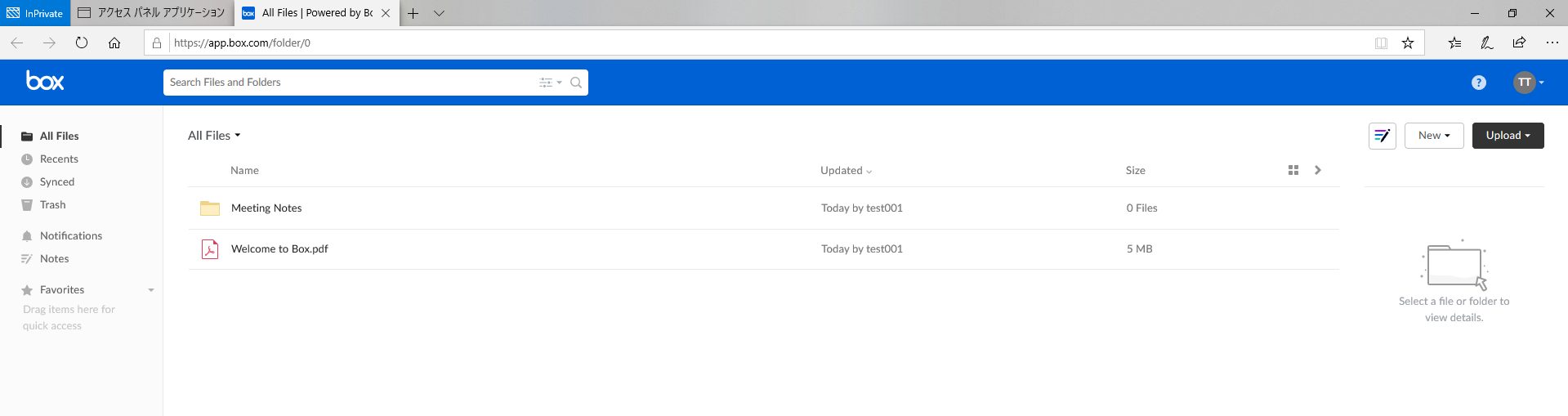
Task: Close the All Files browser tab
Action: 386,13
